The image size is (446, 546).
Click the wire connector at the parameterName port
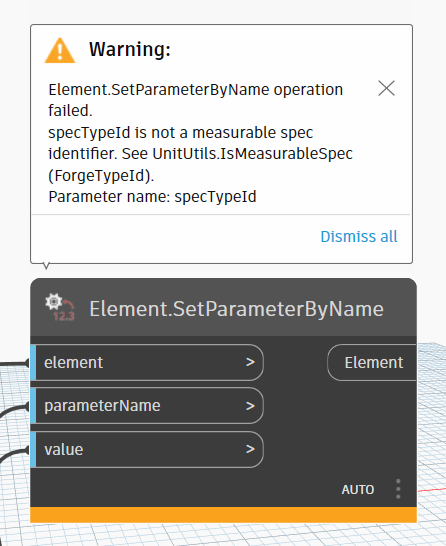click(x=27, y=406)
